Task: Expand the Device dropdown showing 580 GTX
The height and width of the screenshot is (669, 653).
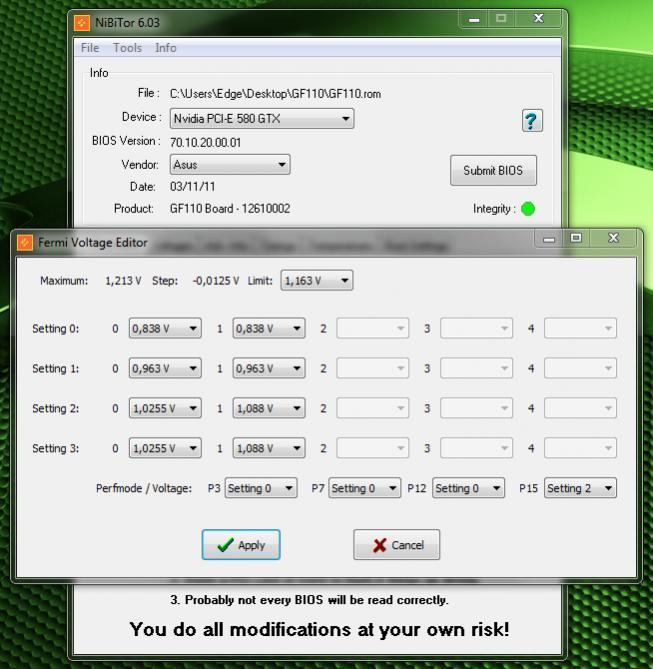Action: coord(262,118)
